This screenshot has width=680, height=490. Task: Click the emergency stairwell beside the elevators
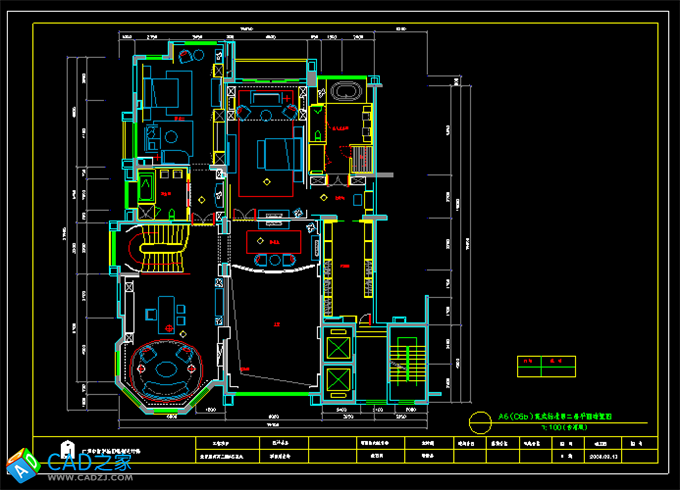point(404,361)
